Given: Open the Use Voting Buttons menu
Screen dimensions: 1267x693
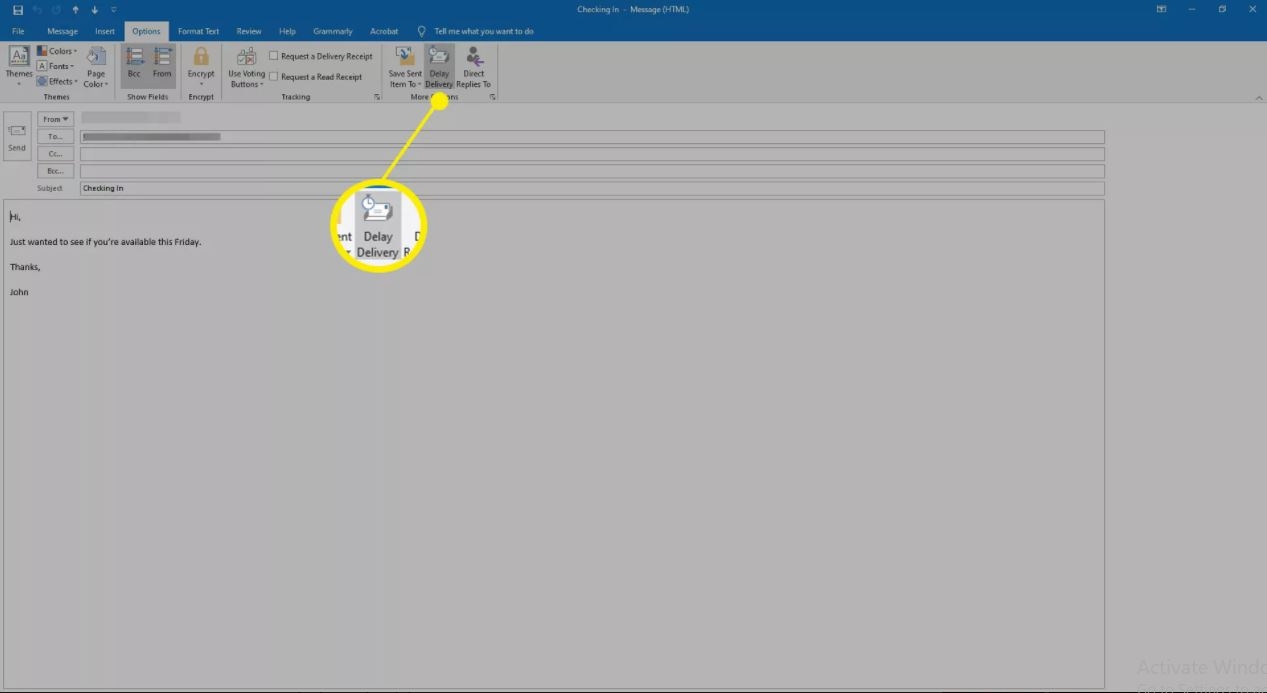Looking at the screenshot, I should point(246,67).
